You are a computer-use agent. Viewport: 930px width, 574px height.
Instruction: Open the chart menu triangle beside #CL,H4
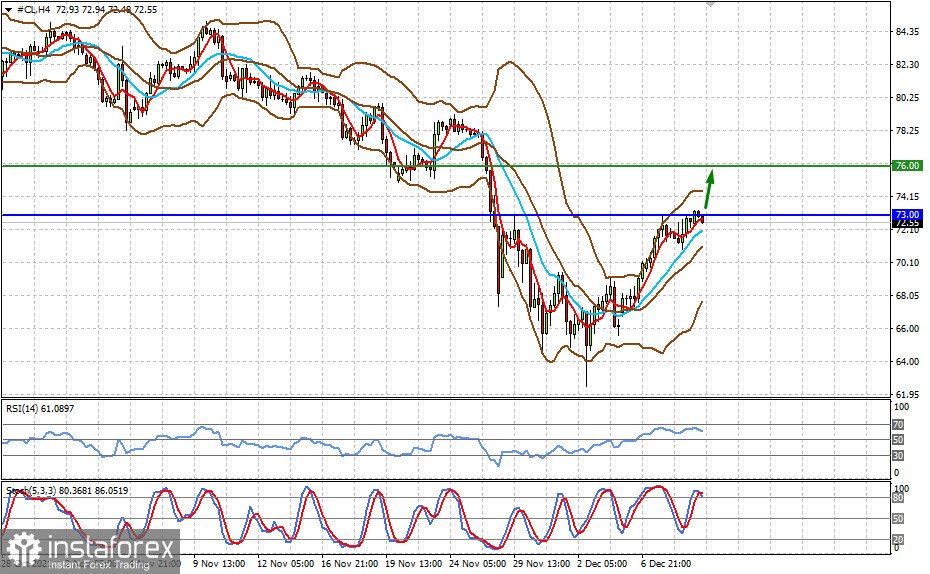[x=8, y=9]
